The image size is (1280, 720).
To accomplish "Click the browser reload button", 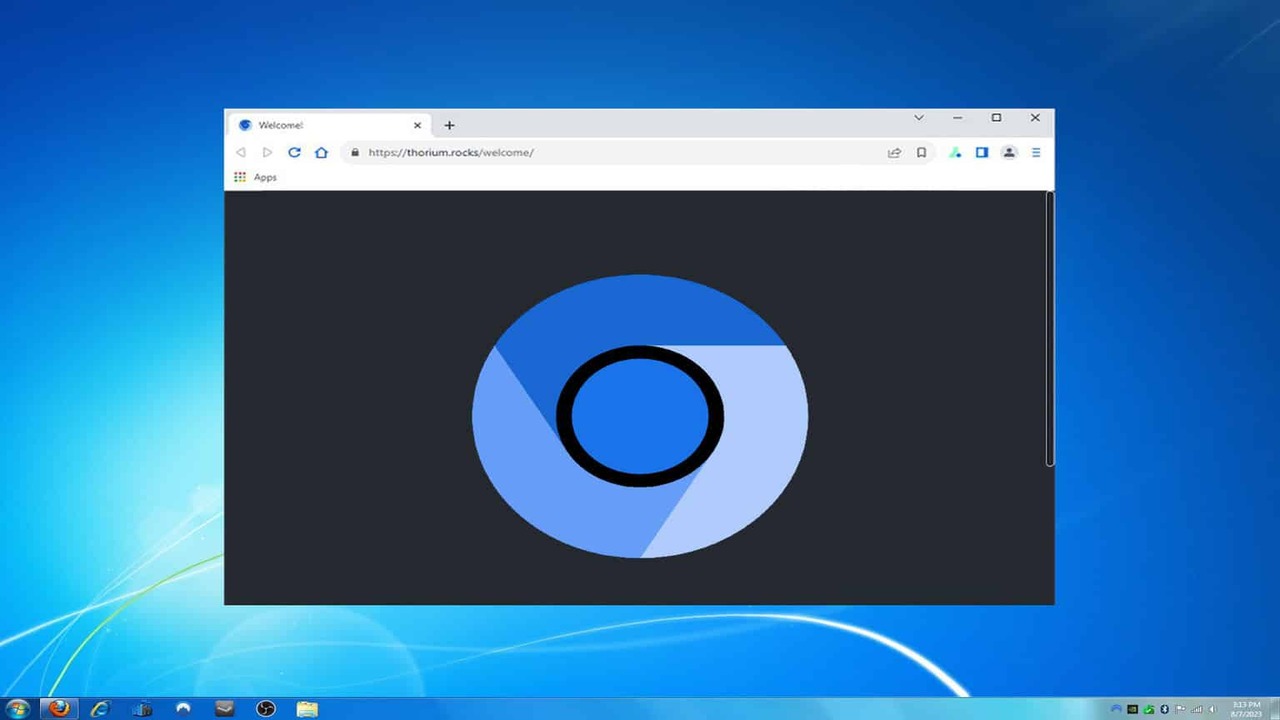I will pos(294,153).
